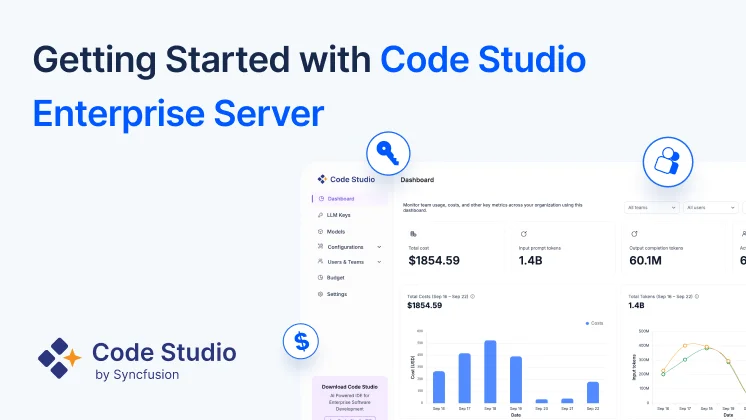The image size is (746, 420).
Task: Click the refresh icon on Input prompt tokens card
Action: tap(523, 234)
